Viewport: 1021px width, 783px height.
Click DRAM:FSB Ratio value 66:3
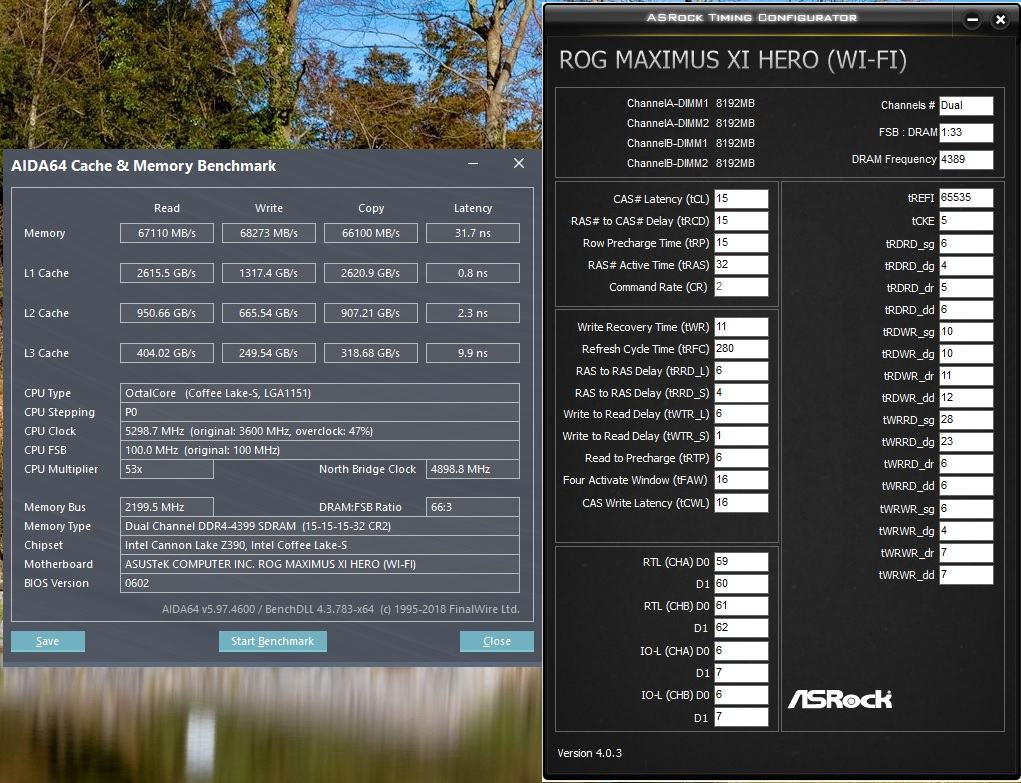[x=473, y=507]
